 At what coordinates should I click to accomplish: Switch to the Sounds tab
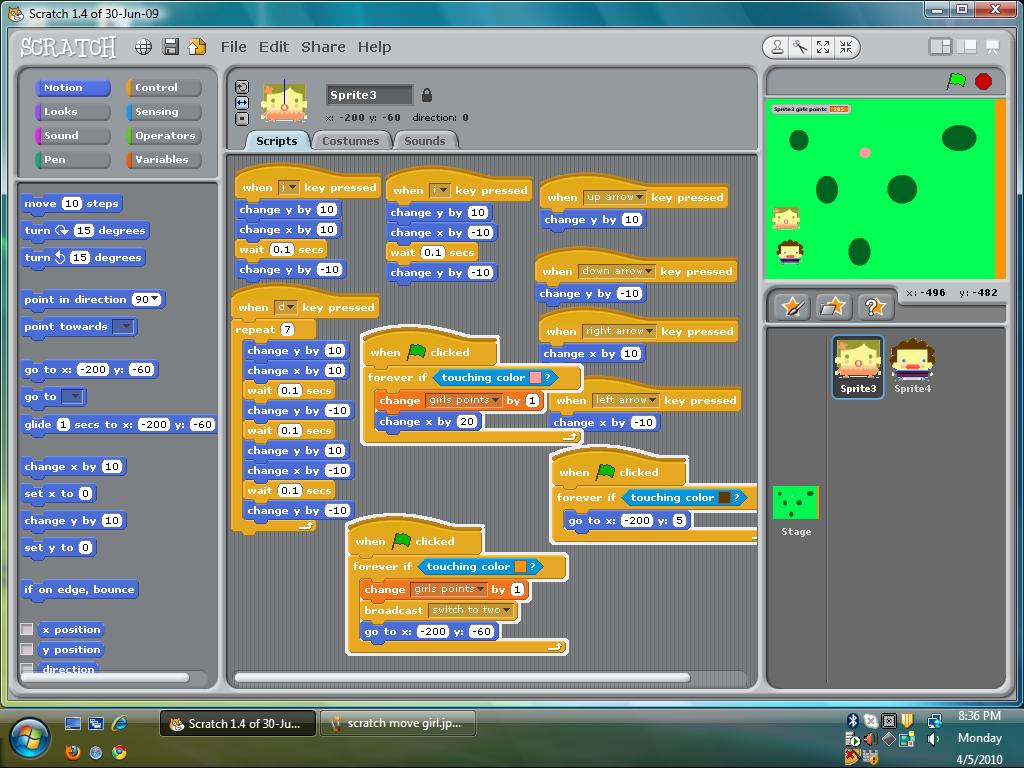pyautogui.click(x=424, y=140)
